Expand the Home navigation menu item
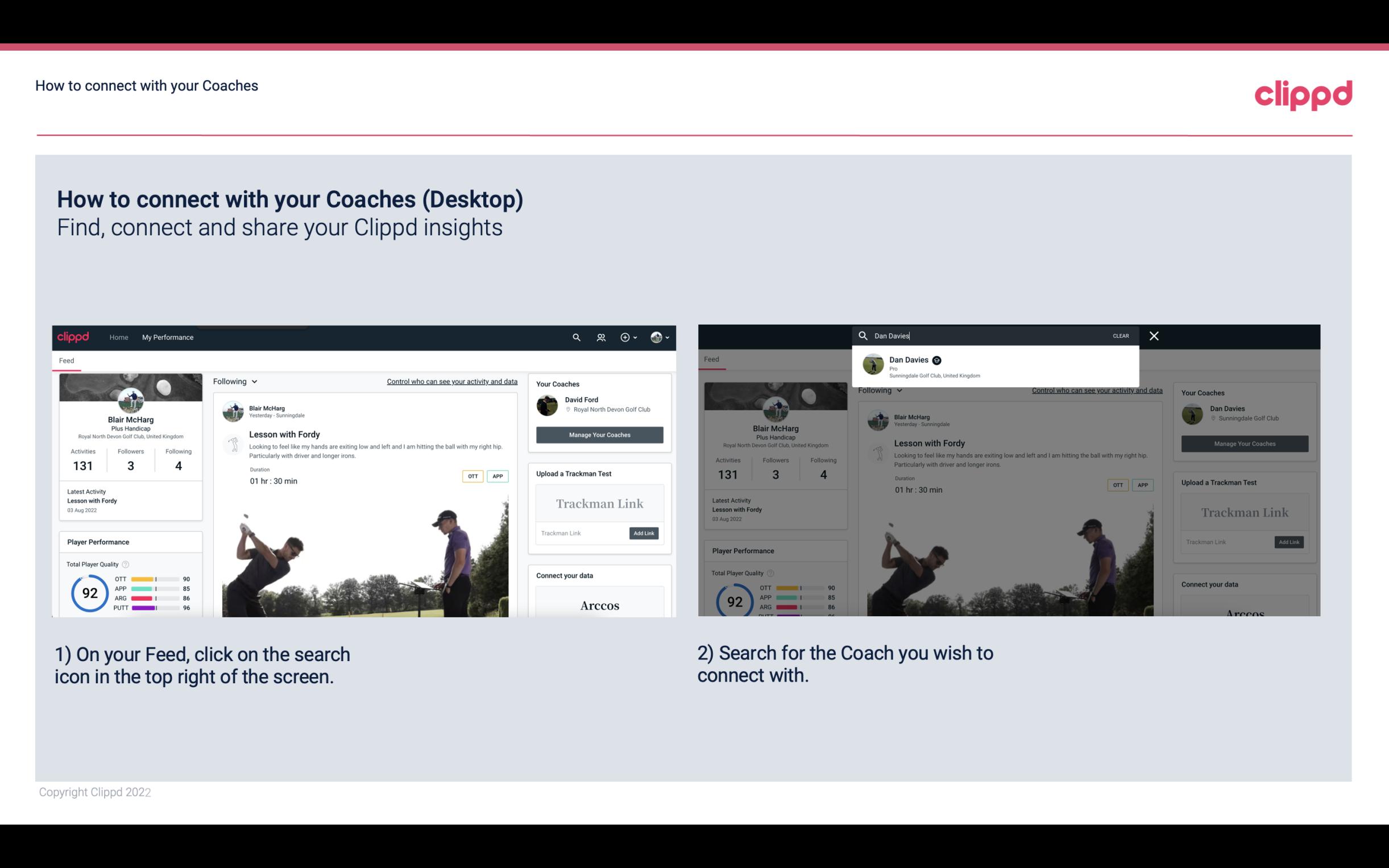 pyautogui.click(x=119, y=337)
